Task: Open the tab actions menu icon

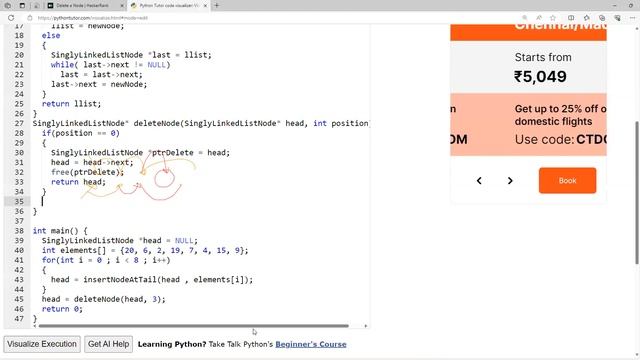Action: 22,6
